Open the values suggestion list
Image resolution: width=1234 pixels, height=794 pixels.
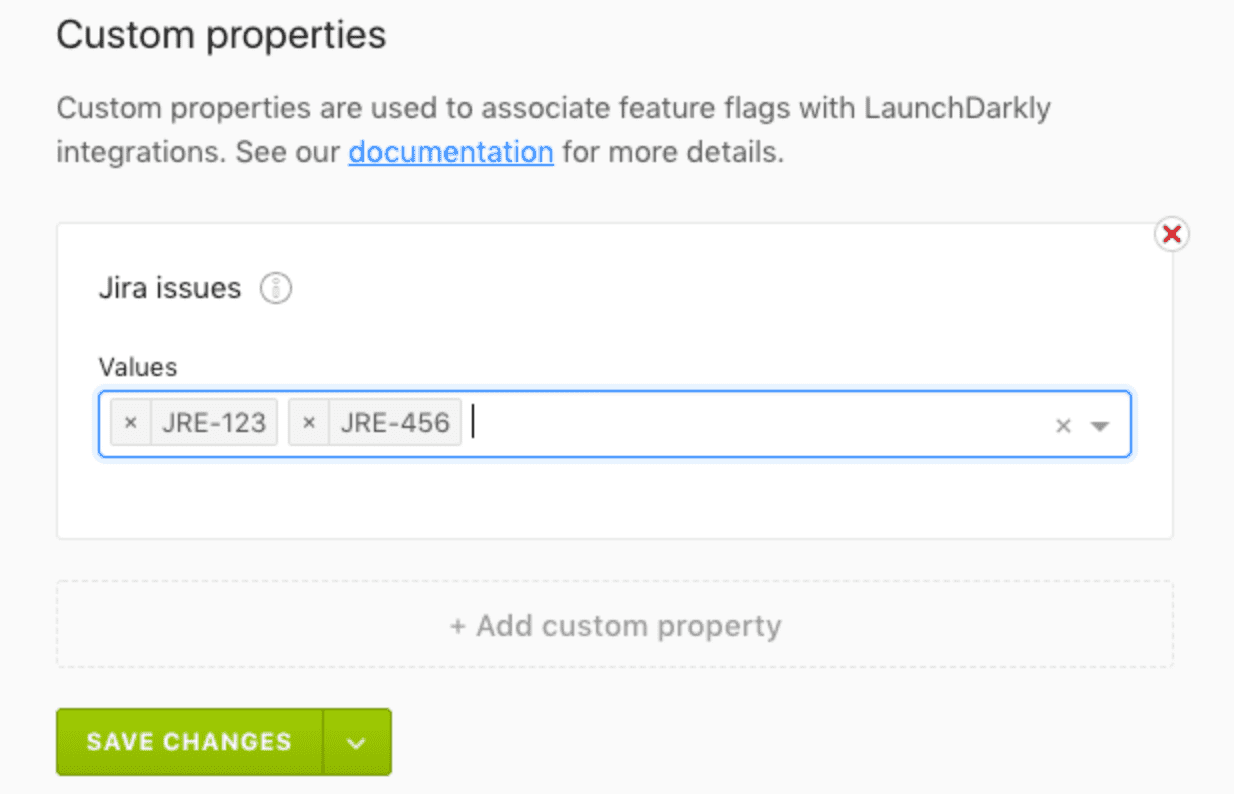pyautogui.click(x=1098, y=424)
